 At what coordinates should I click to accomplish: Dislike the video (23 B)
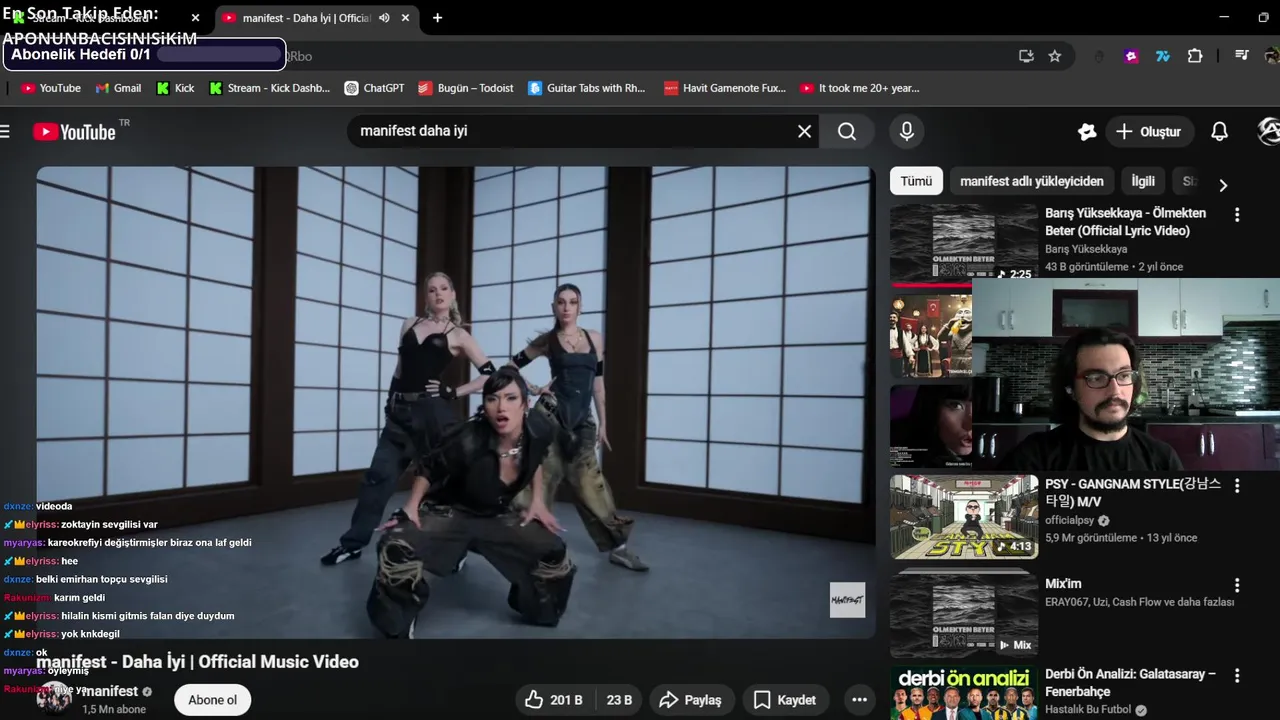[x=619, y=700]
